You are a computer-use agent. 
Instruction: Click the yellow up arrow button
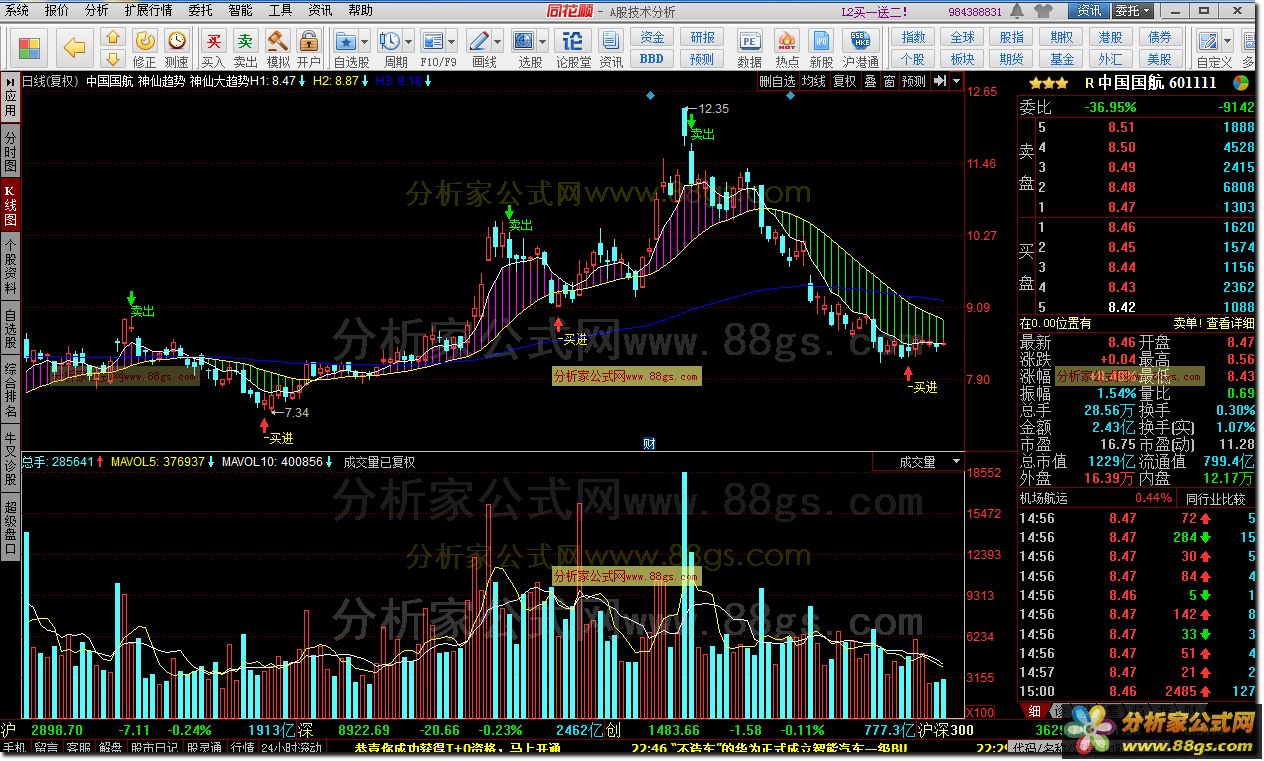113,36
